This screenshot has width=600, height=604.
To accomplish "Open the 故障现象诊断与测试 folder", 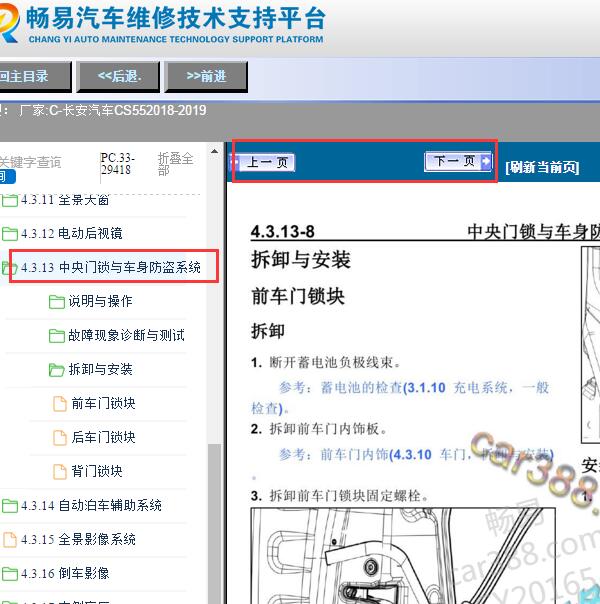I will click(126, 335).
